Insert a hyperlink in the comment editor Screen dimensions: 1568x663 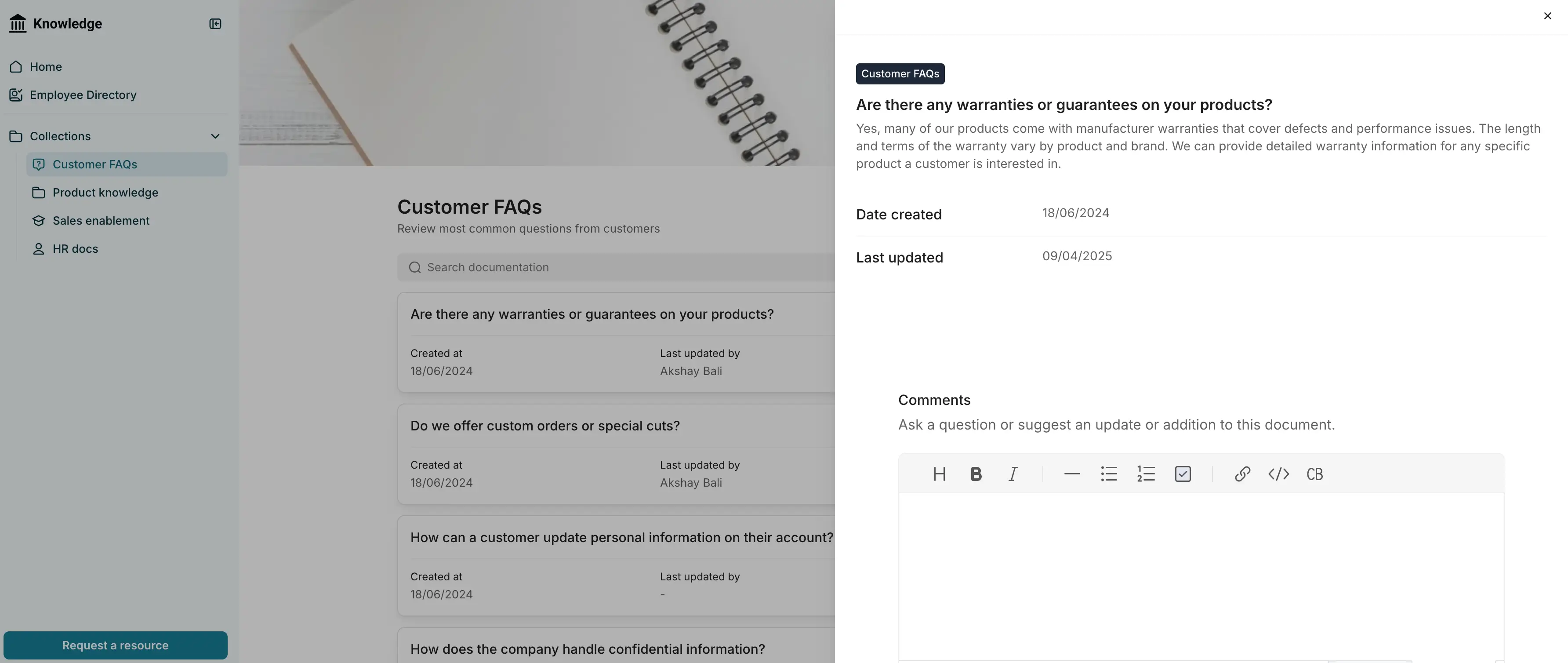tap(1242, 474)
